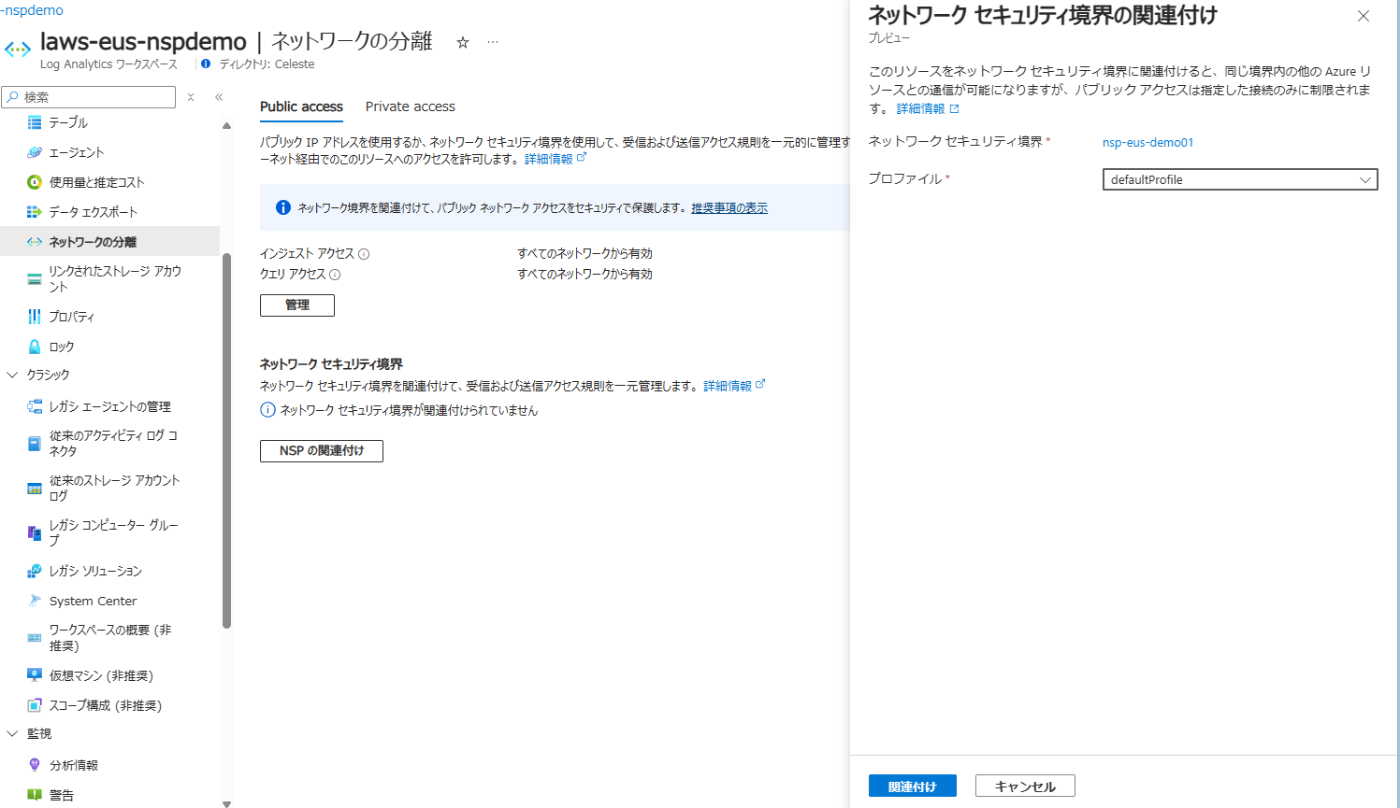Screen dimensions: 1400x808
Task: Click the System Center icon
Action: click(x=34, y=601)
